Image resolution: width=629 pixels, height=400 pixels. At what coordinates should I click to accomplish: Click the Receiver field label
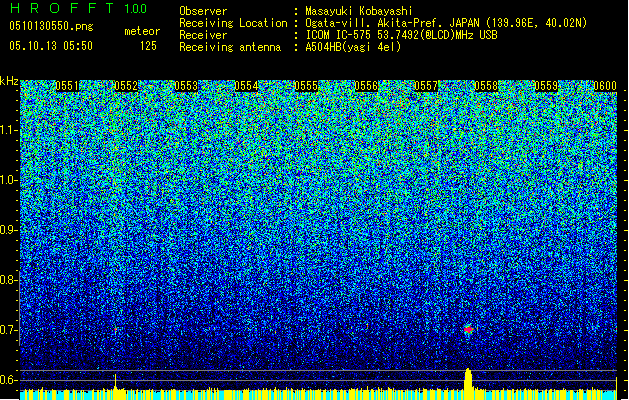pyautogui.click(x=203, y=35)
